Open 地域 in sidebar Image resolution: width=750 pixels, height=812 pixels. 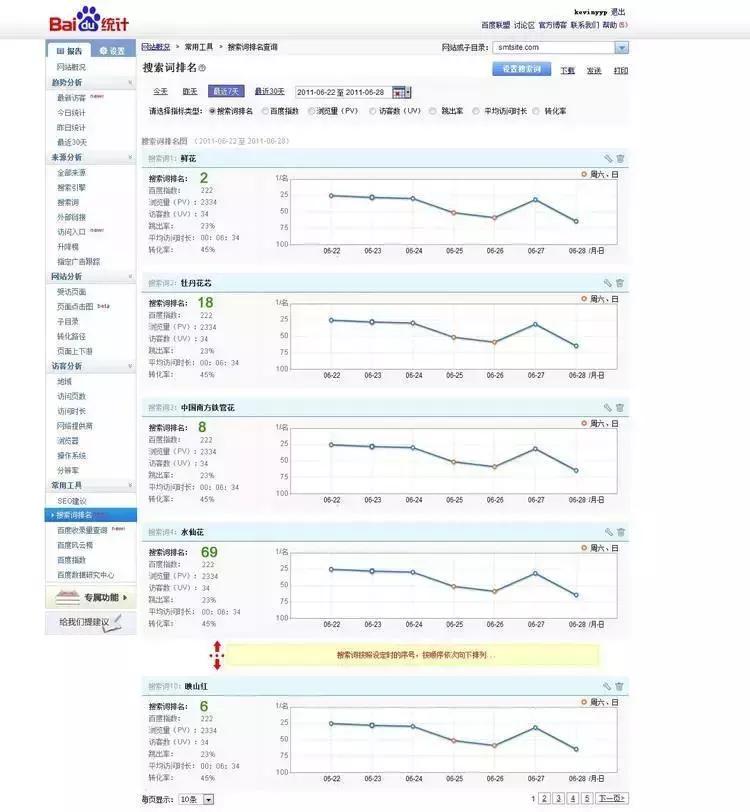tap(64, 381)
